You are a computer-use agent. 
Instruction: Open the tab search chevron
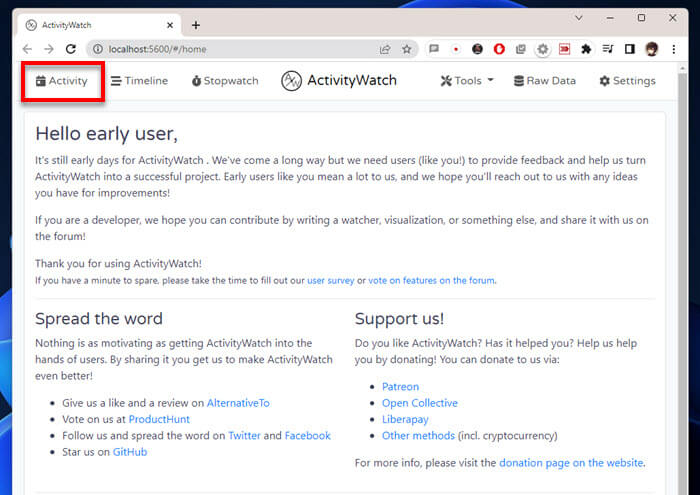579,18
